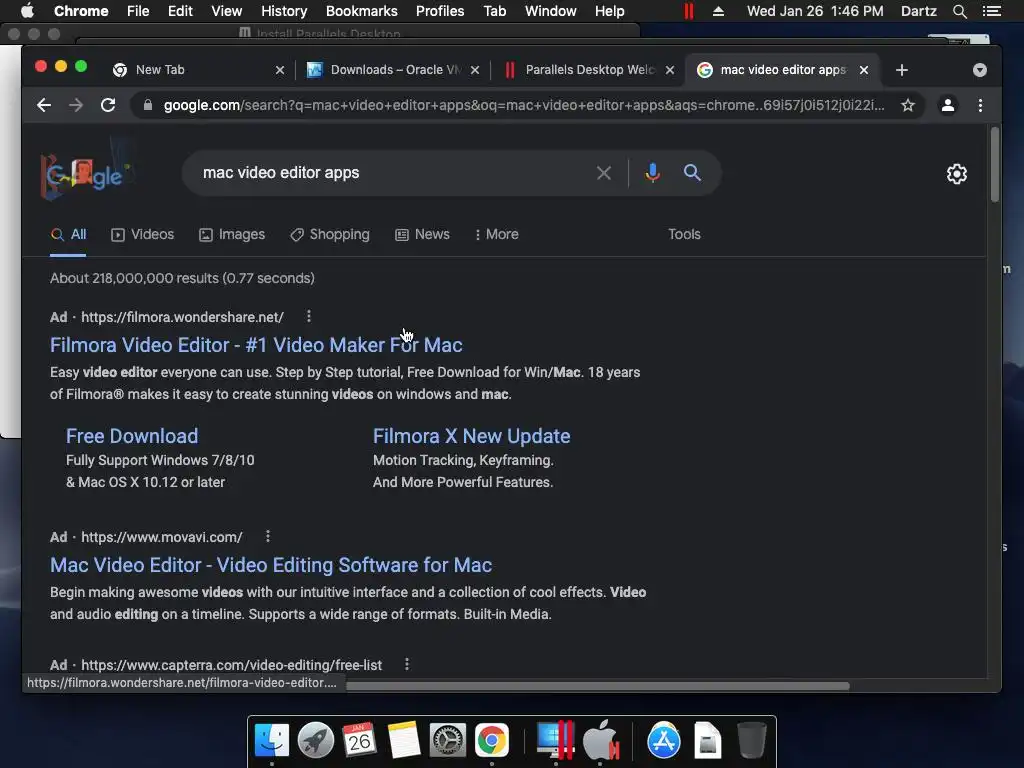Open the Free Download sitelink
Viewport: 1024px width, 768px height.
(x=132, y=436)
